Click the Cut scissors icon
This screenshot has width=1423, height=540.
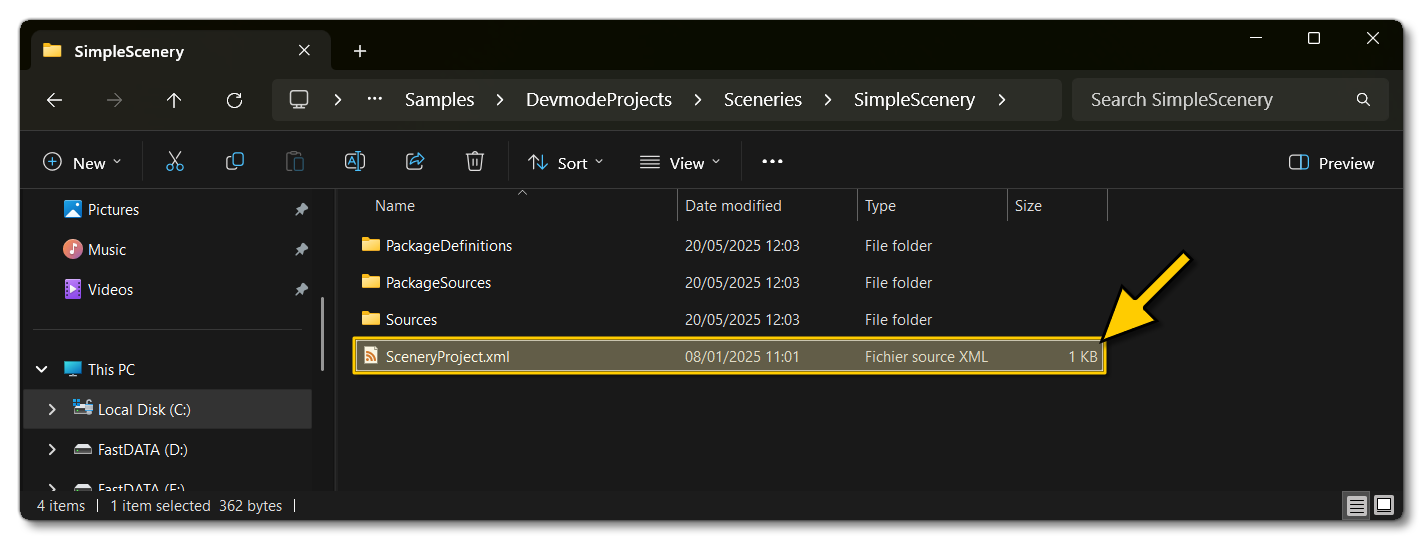pos(175,162)
